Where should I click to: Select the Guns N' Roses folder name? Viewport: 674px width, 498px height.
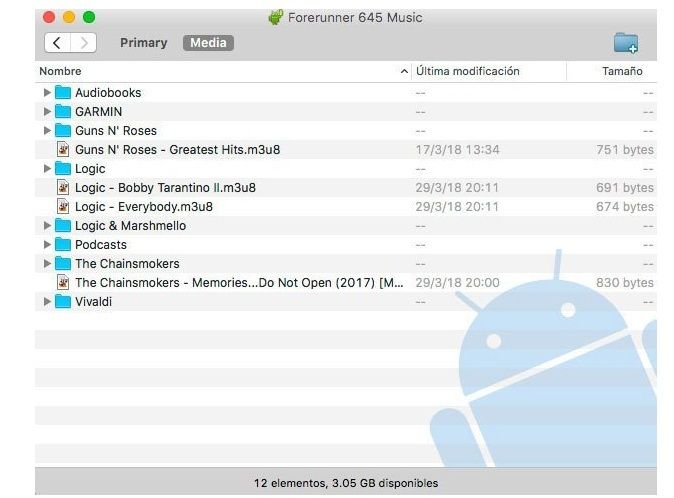coord(116,130)
